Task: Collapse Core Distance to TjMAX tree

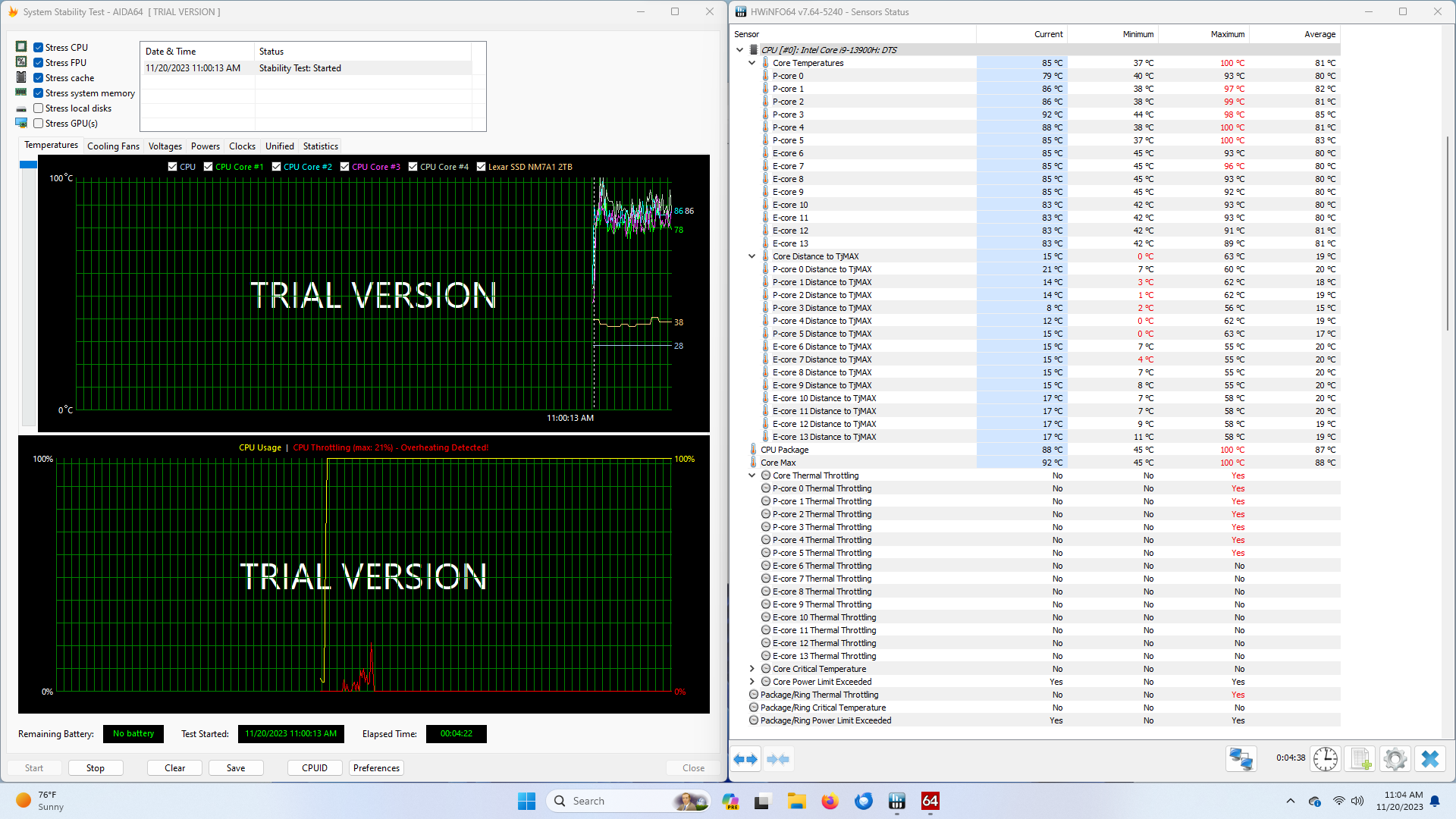Action: [x=752, y=256]
